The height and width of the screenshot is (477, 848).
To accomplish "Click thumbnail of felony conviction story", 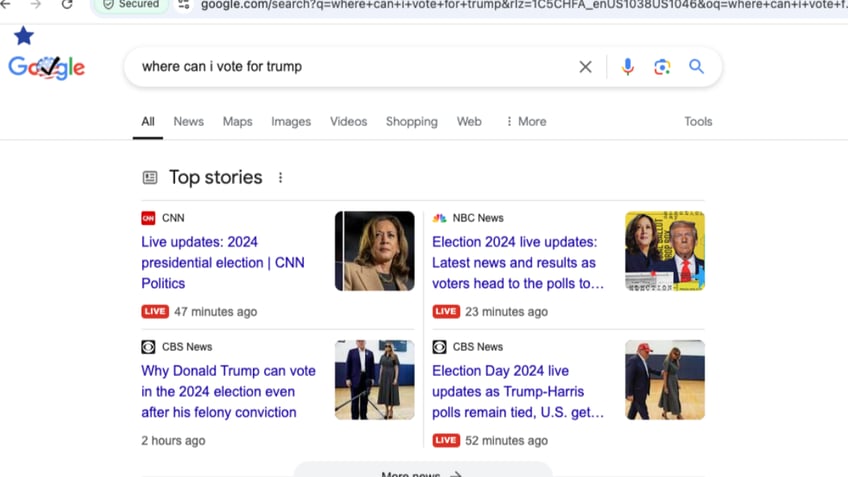I will coord(375,380).
